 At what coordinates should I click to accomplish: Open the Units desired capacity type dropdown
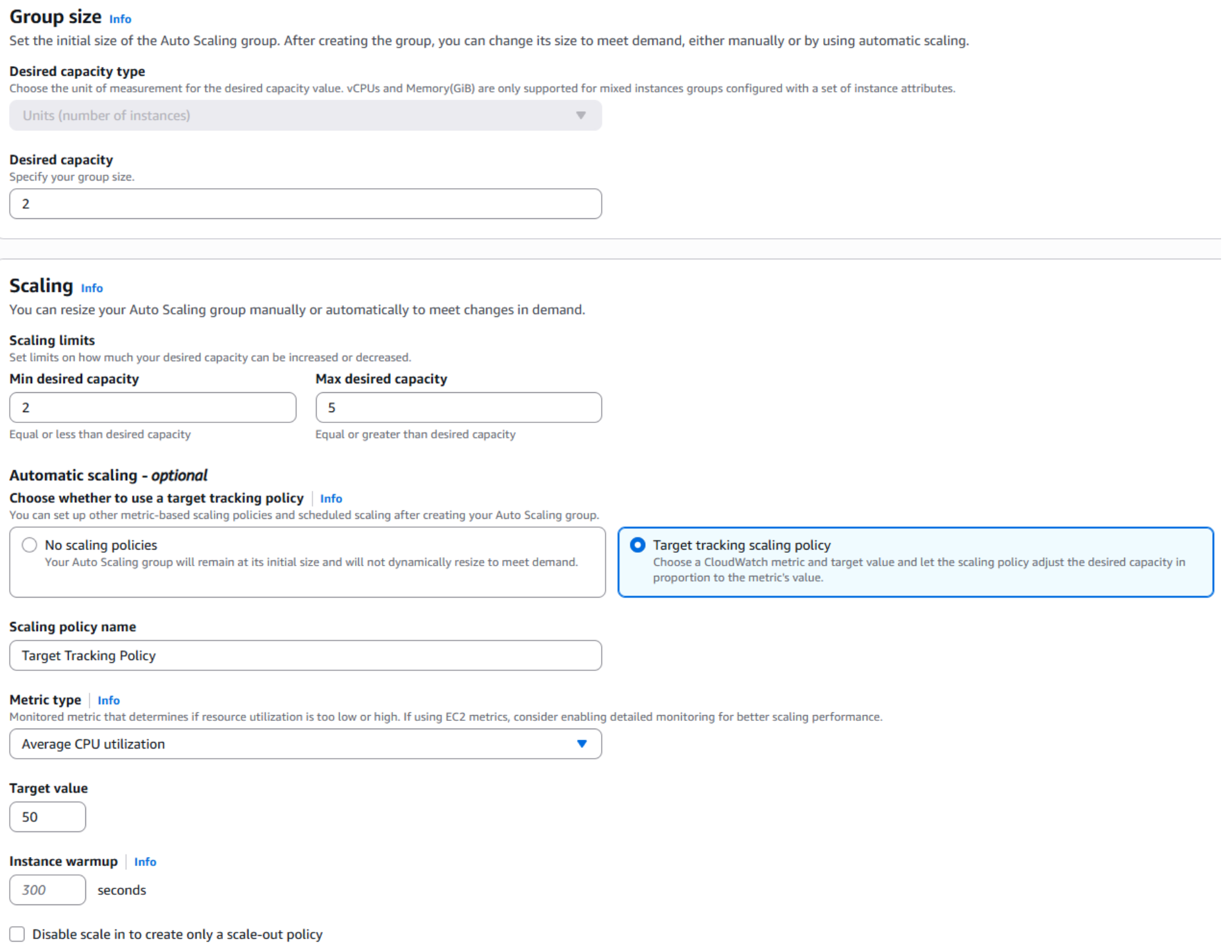pyautogui.click(x=305, y=116)
